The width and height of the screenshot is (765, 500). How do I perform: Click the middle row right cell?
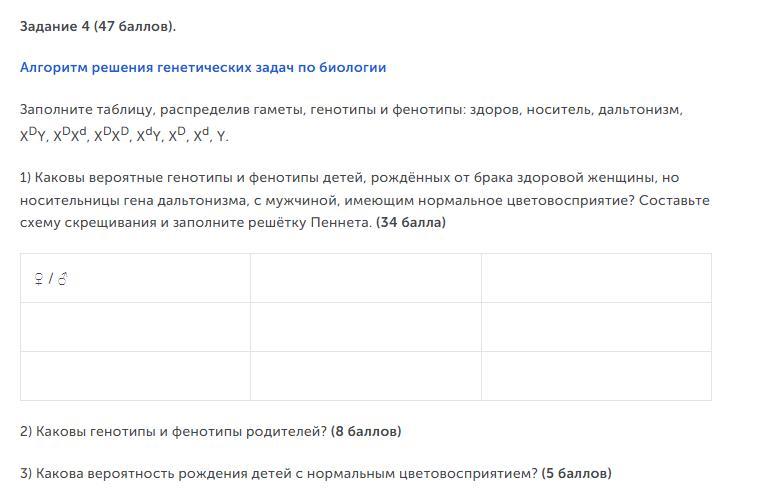(x=596, y=327)
